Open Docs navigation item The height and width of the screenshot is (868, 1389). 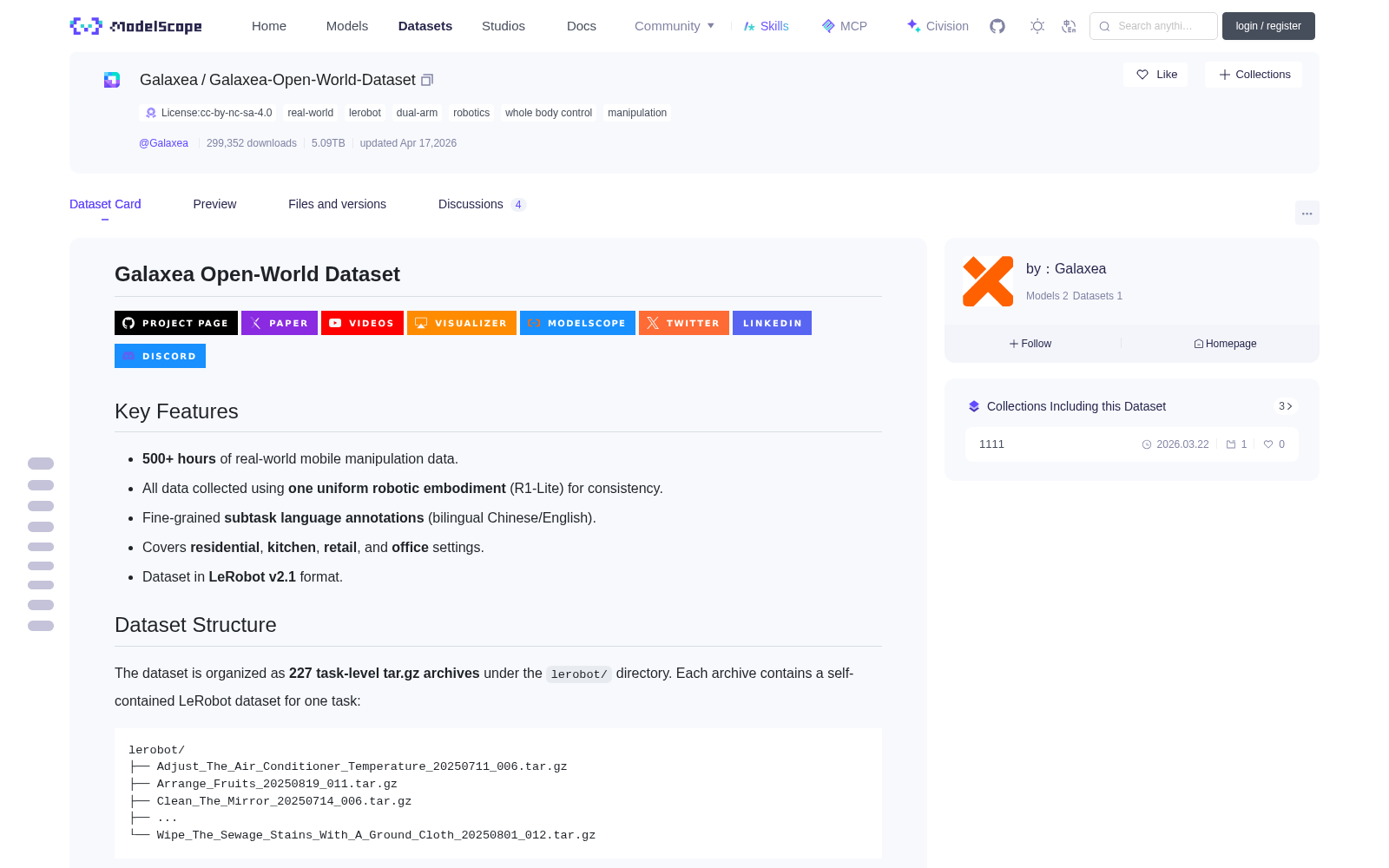click(582, 26)
